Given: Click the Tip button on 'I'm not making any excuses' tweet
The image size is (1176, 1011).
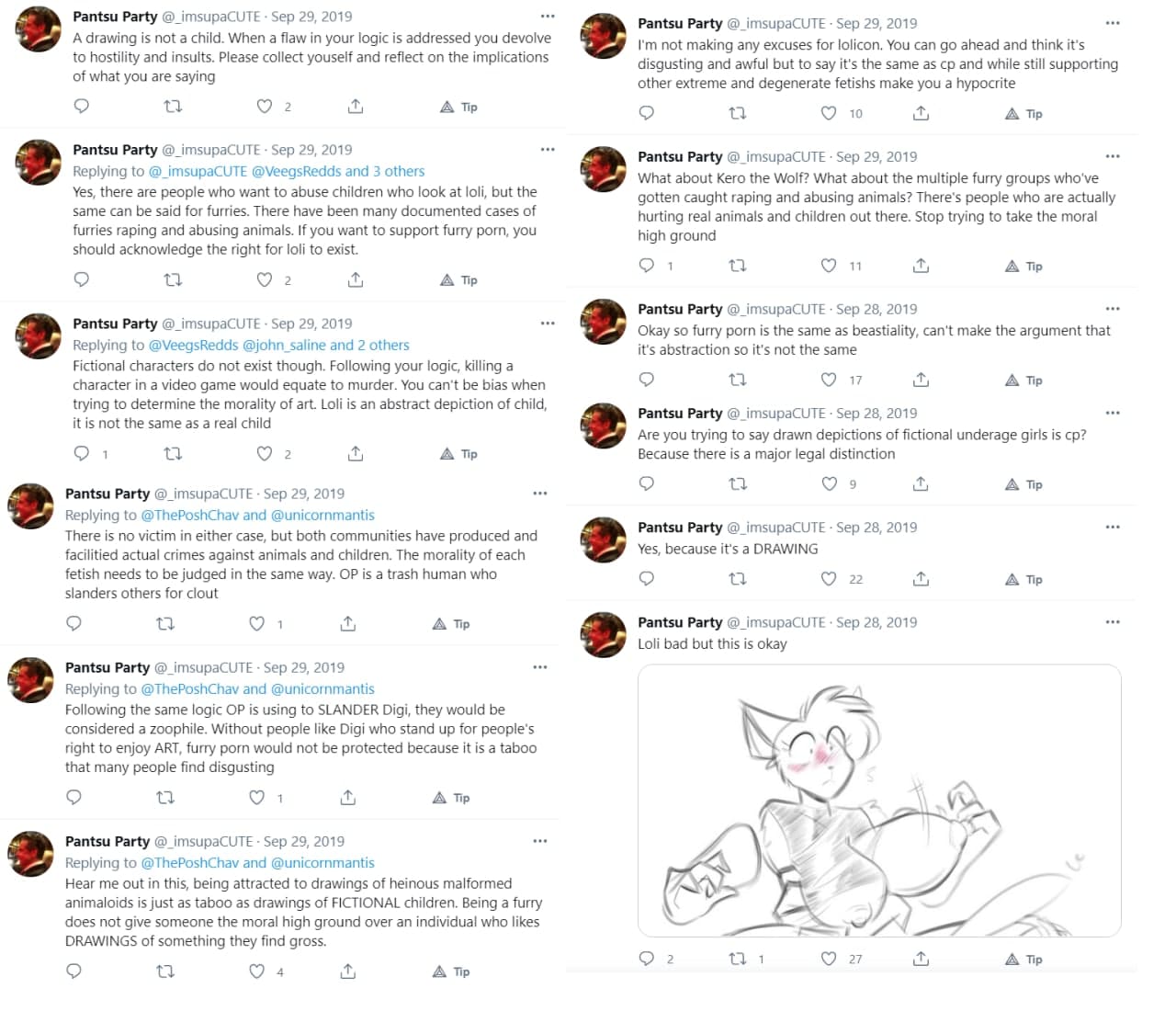Looking at the screenshot, I should pos(1023,114).
